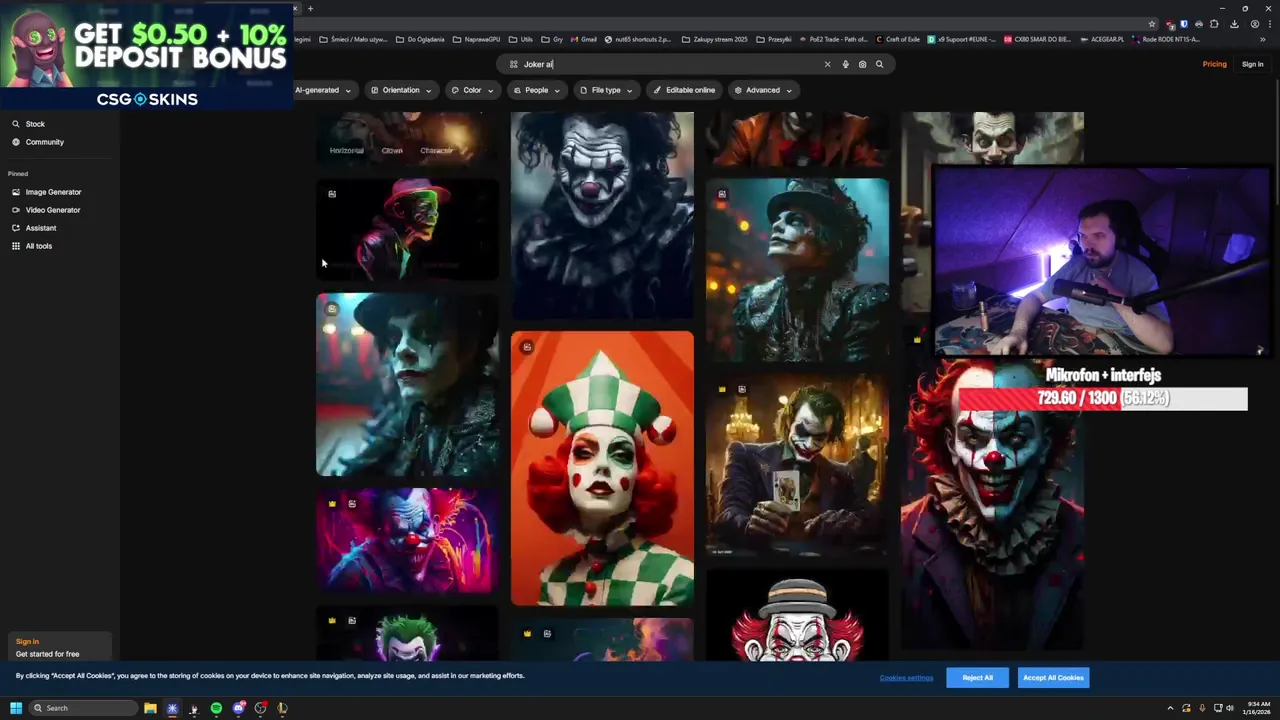Open the Gmail bookmark
Image resolution: width=1280 pixels, height=720 pixels.
[x=583, y=40]
